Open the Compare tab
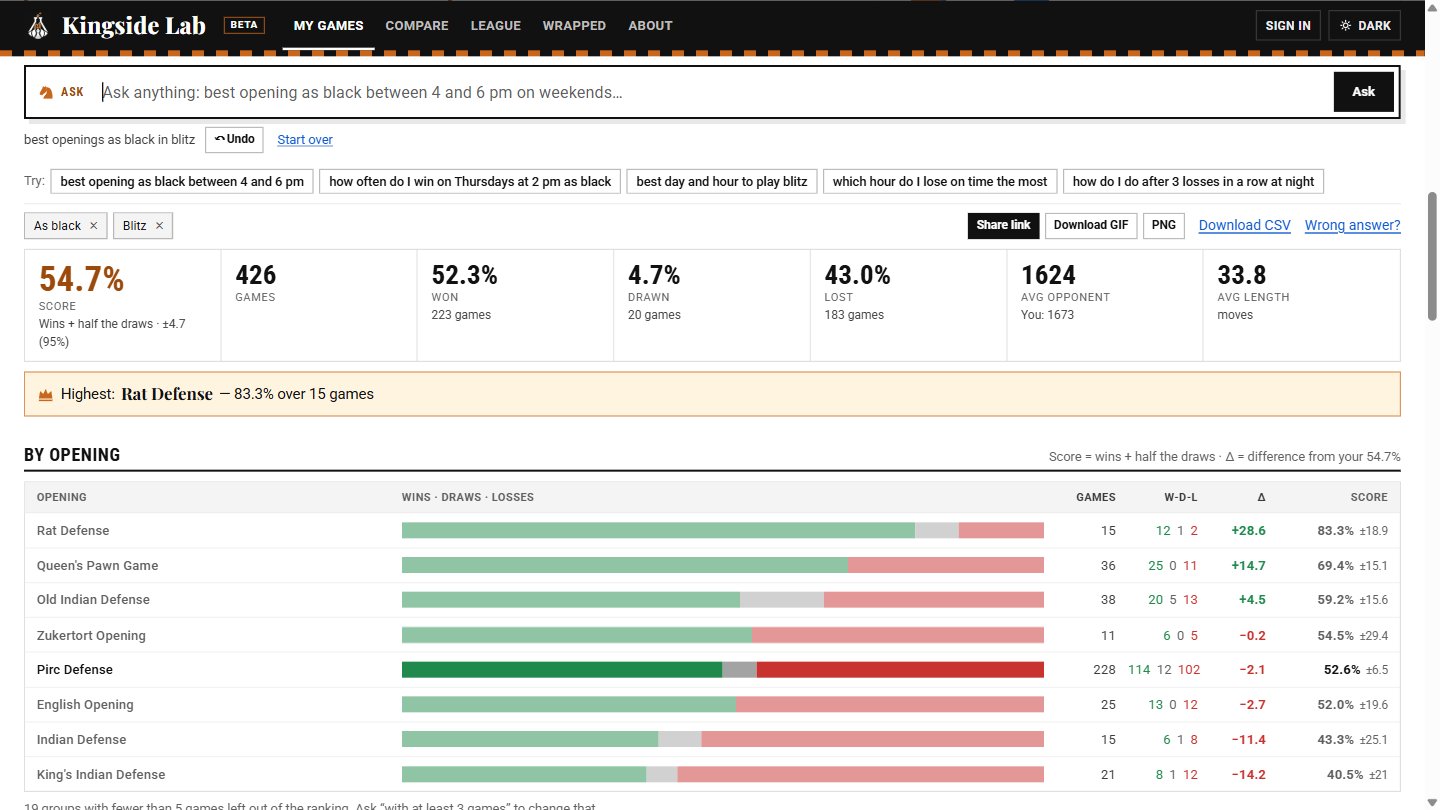Screen dimensions: 1440x810 (x=417, y=26)
